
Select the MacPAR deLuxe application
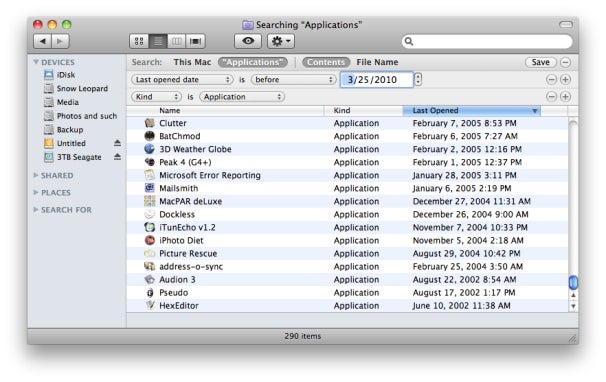point(347,201)
